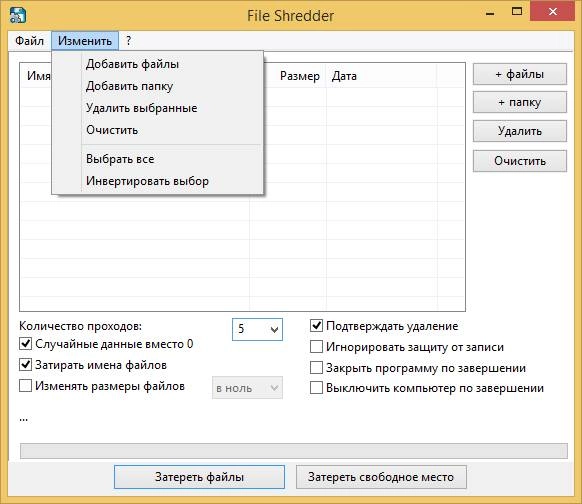Screen dimensions: 582x504
Task: Maximize the File Shredder window
Action: click(x=517, y=12)
